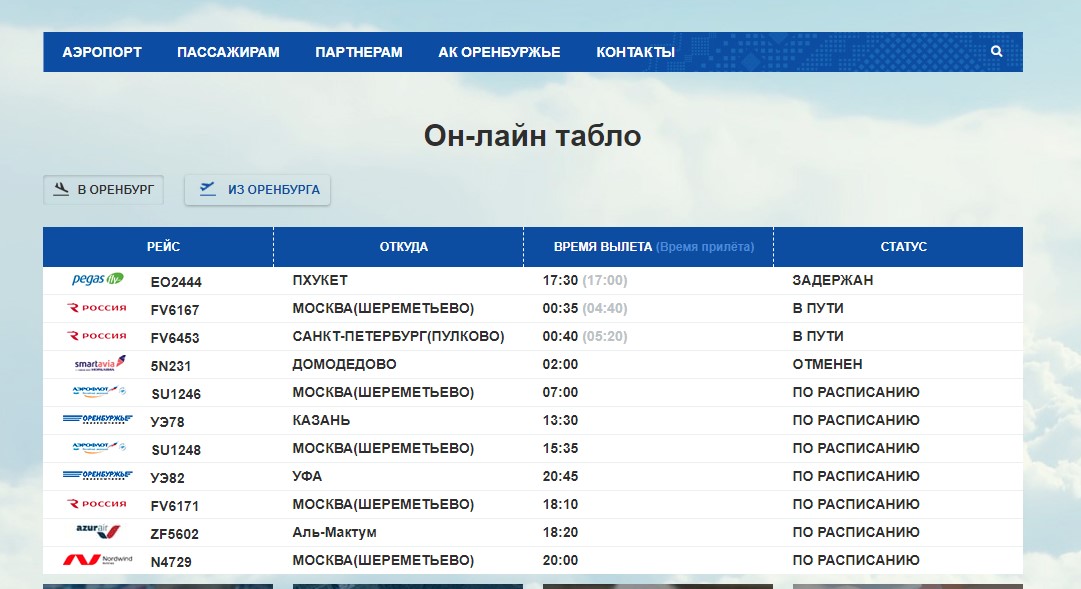
Task: Navigate to КОНТАКТЫ
Action: 636,52
